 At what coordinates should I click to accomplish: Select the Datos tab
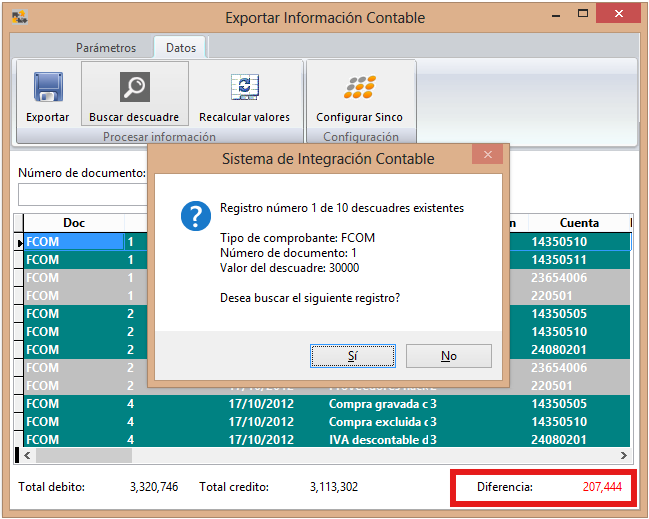pyautogui.click(x=180, y=47)
